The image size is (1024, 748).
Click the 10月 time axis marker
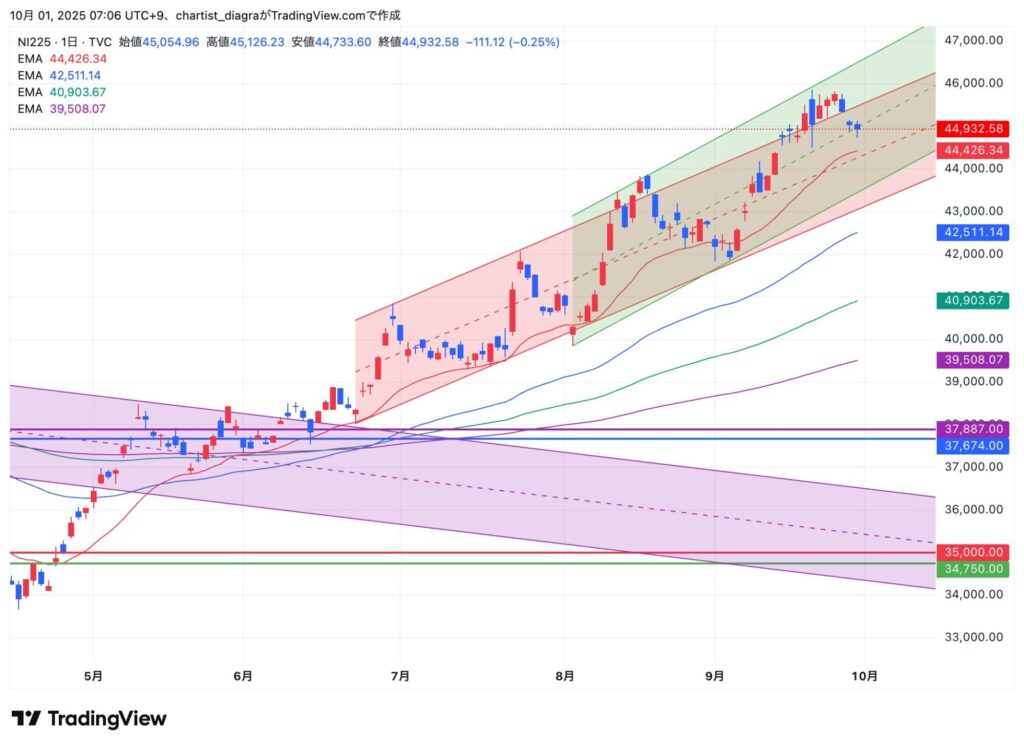coord(866,676)
